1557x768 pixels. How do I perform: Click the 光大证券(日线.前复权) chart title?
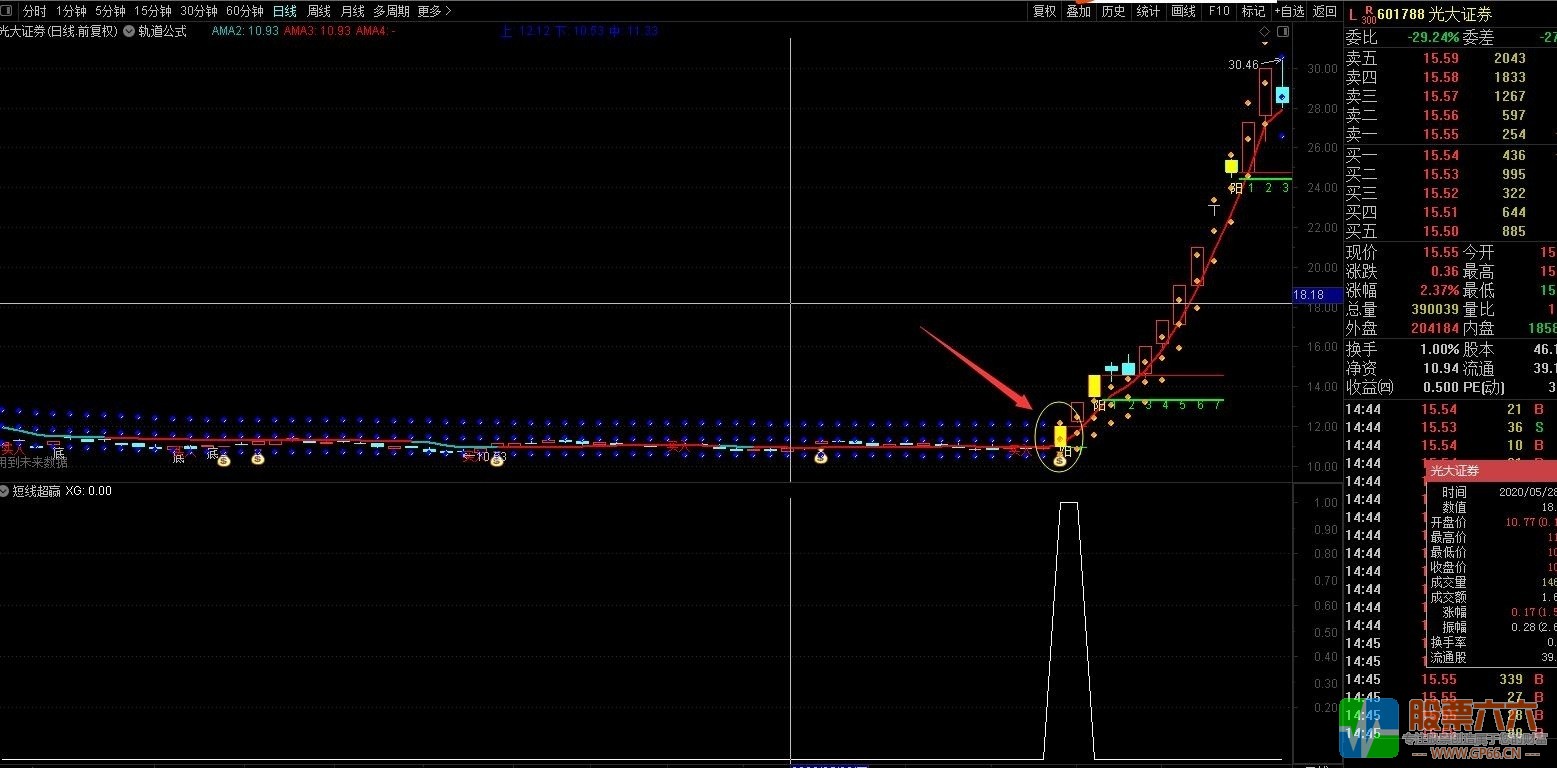[59, 31]
